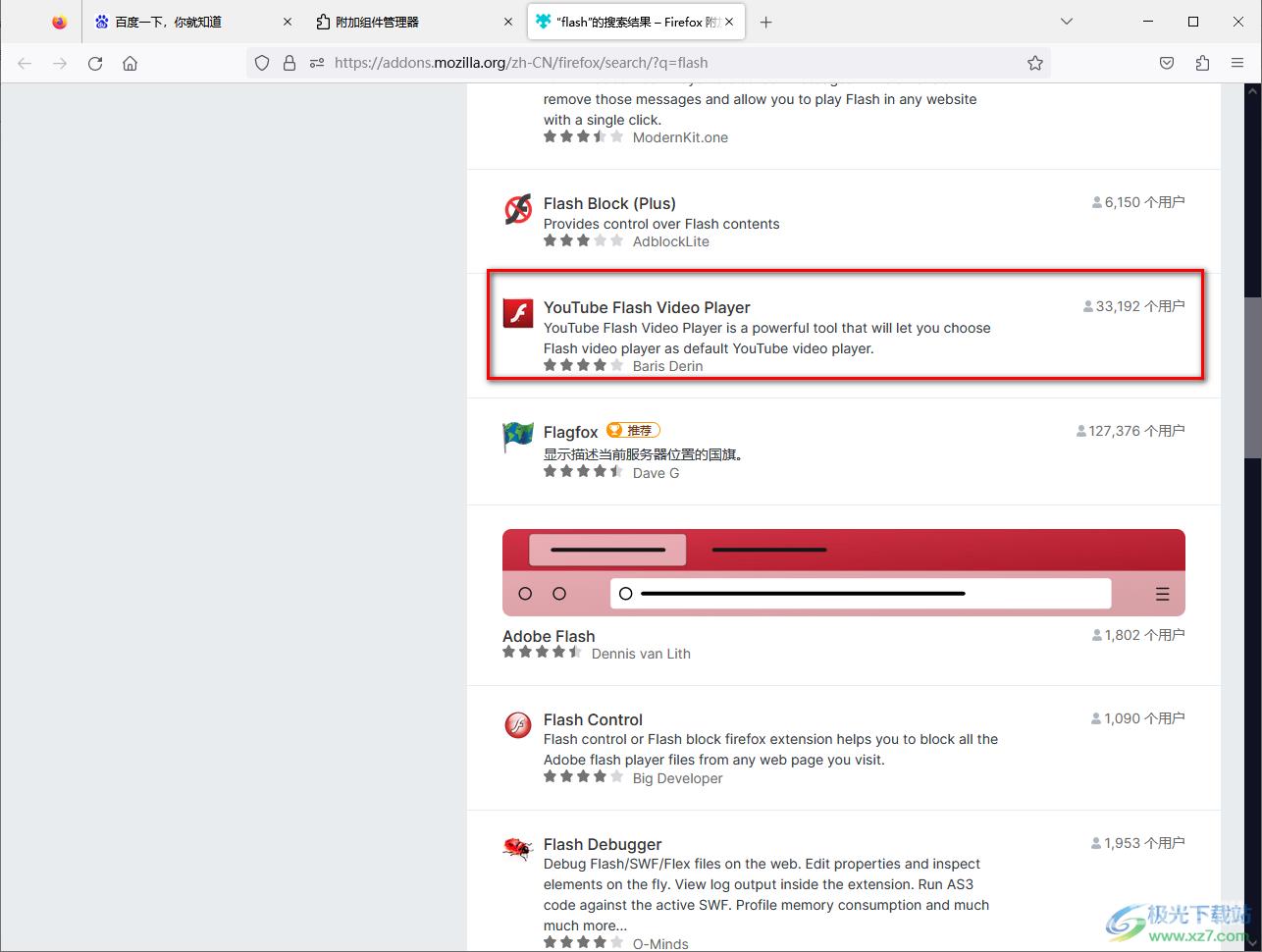Click the Firefox View icon in tab strip
The height and width of the screenshot is (952, 1262).
(60, 22)
